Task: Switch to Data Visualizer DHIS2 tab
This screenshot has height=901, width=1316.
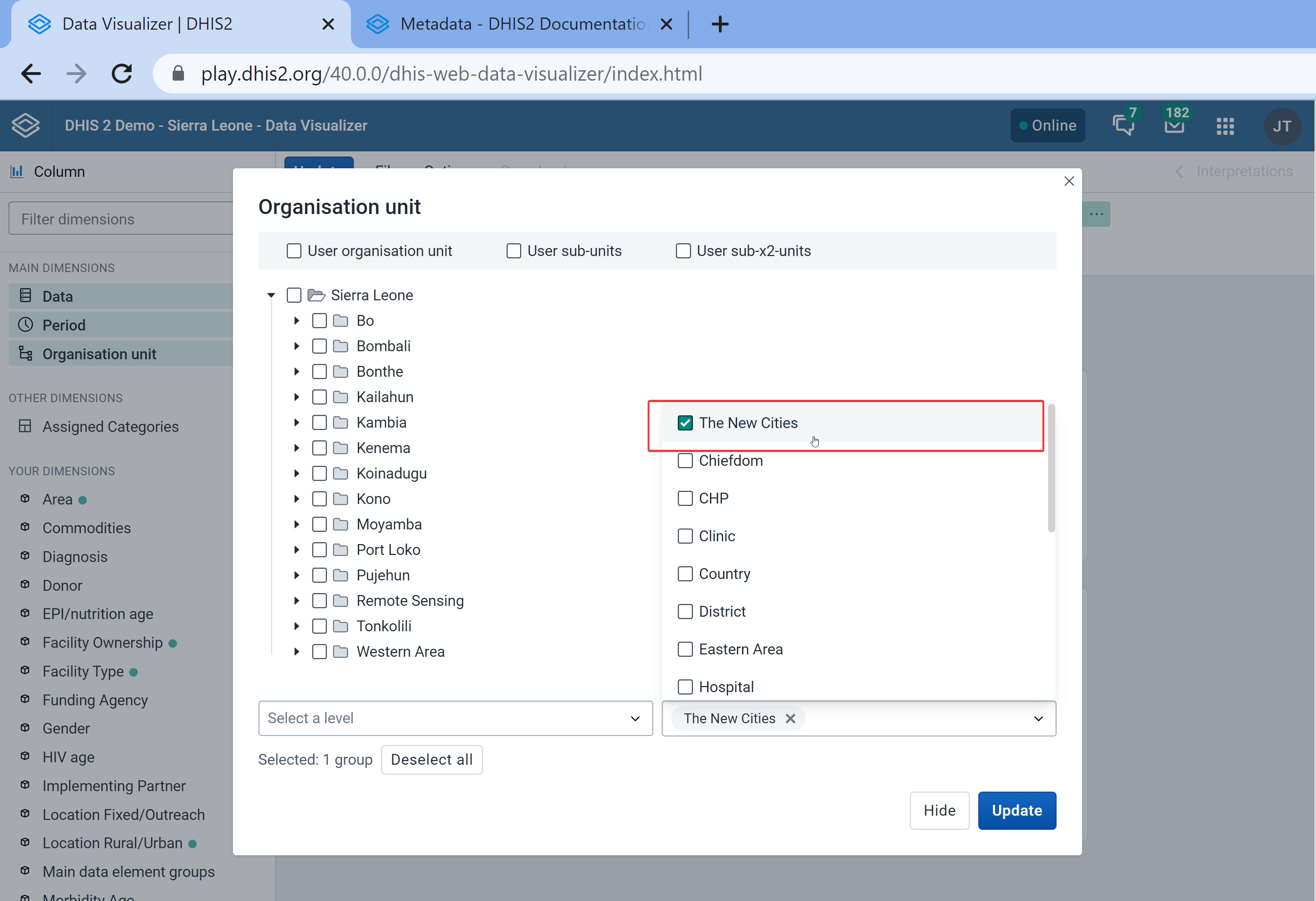Action: 181,24
